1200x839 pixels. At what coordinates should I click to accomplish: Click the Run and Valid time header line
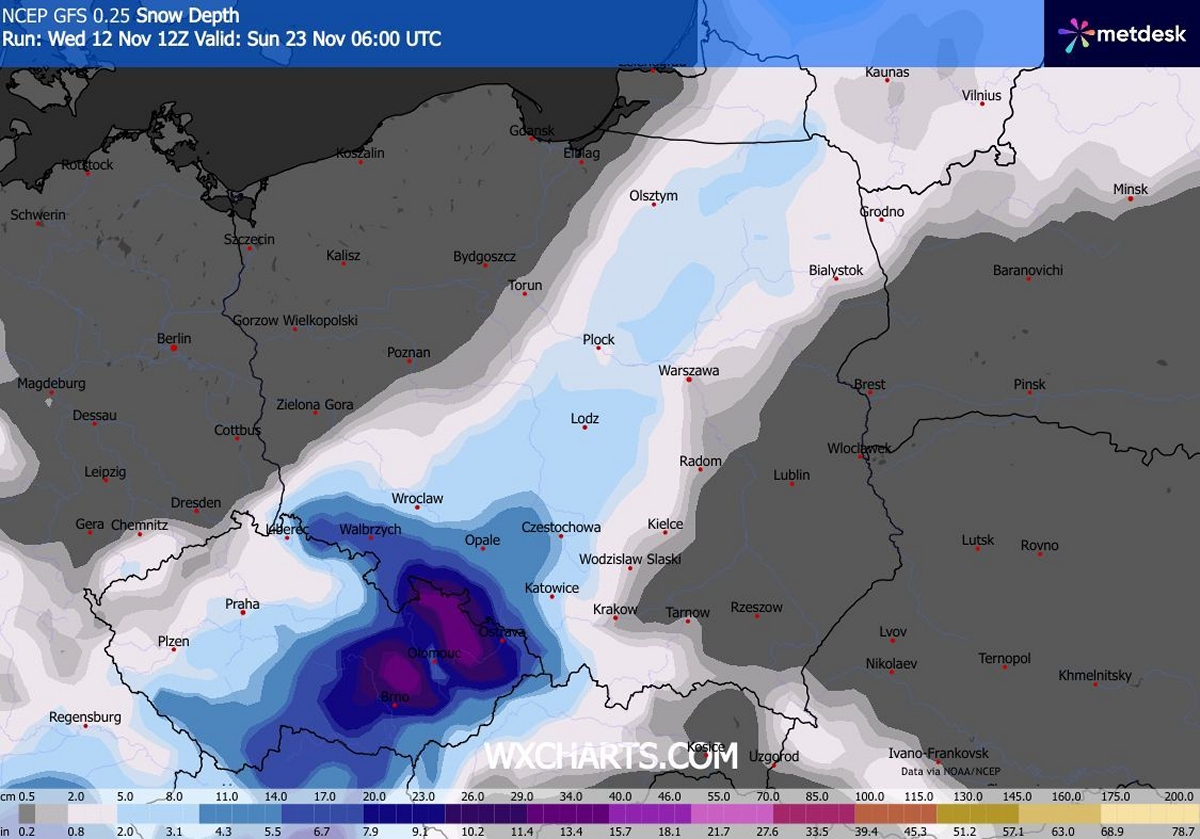[x=221, y=40]
